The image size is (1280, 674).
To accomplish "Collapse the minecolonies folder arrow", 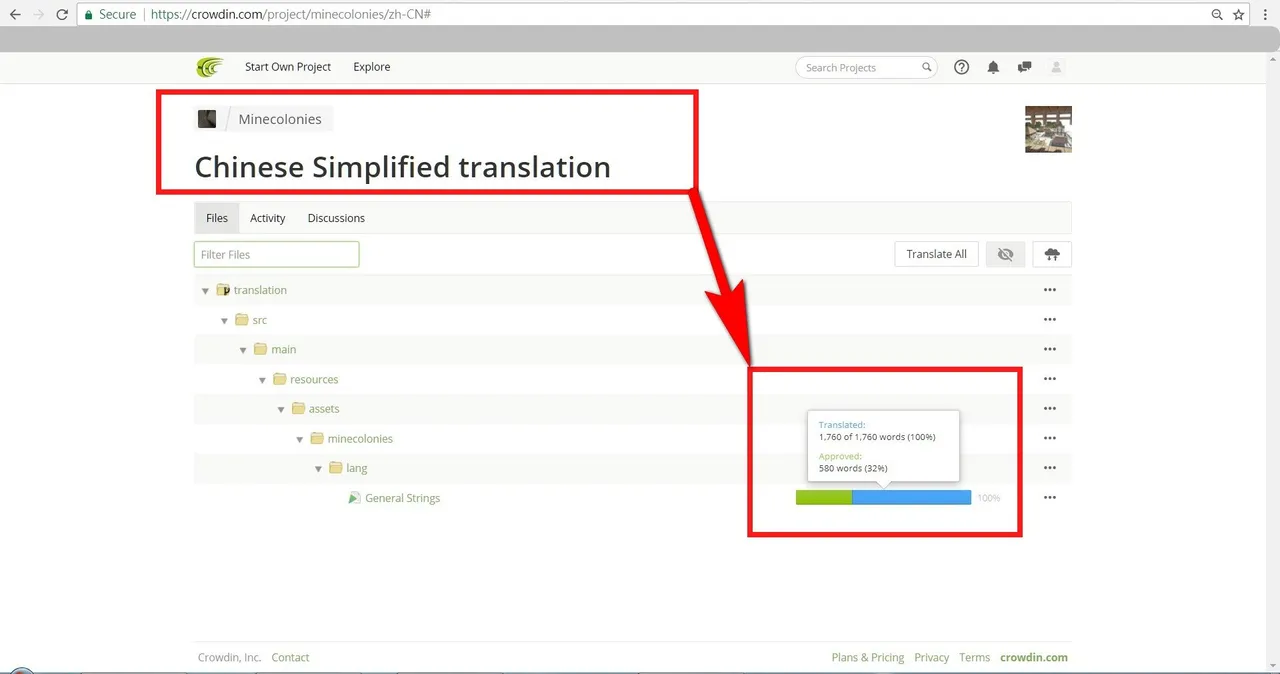I will (300, 439).
